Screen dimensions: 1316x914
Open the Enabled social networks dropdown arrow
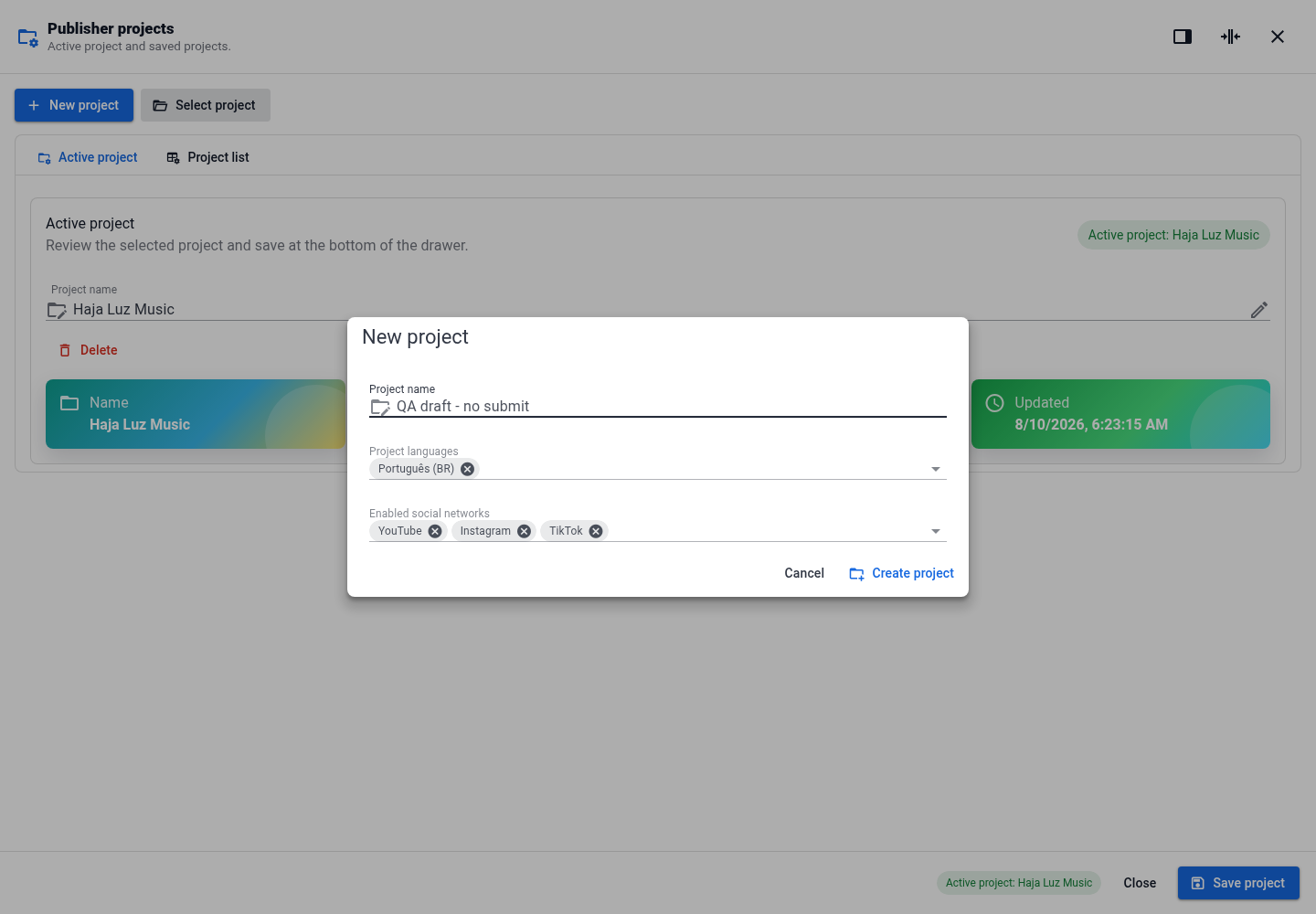click(x=936, y=531)
